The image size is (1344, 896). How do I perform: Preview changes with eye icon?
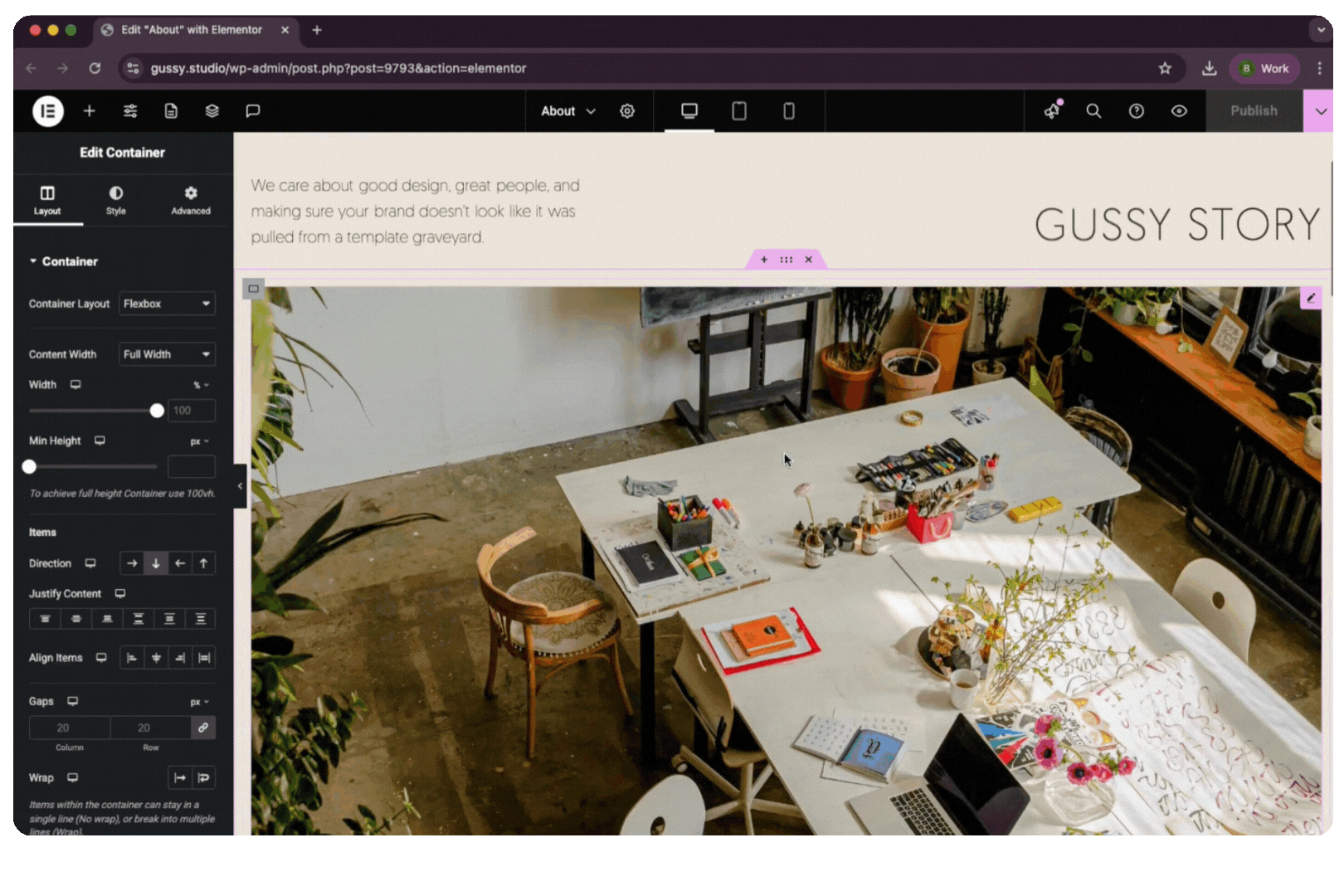click(1179, 111)
